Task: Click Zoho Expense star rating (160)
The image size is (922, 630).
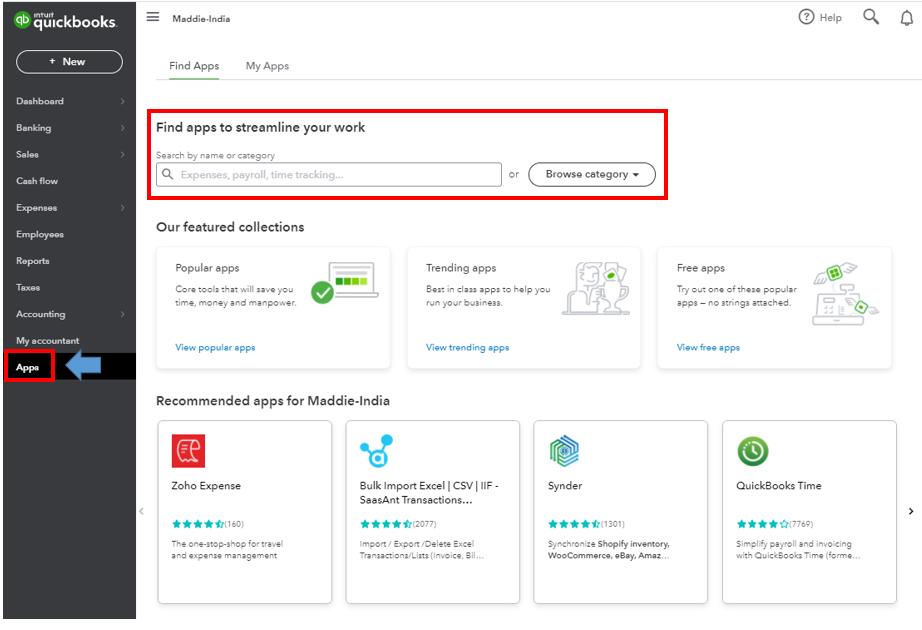Action: coord(208,524)
